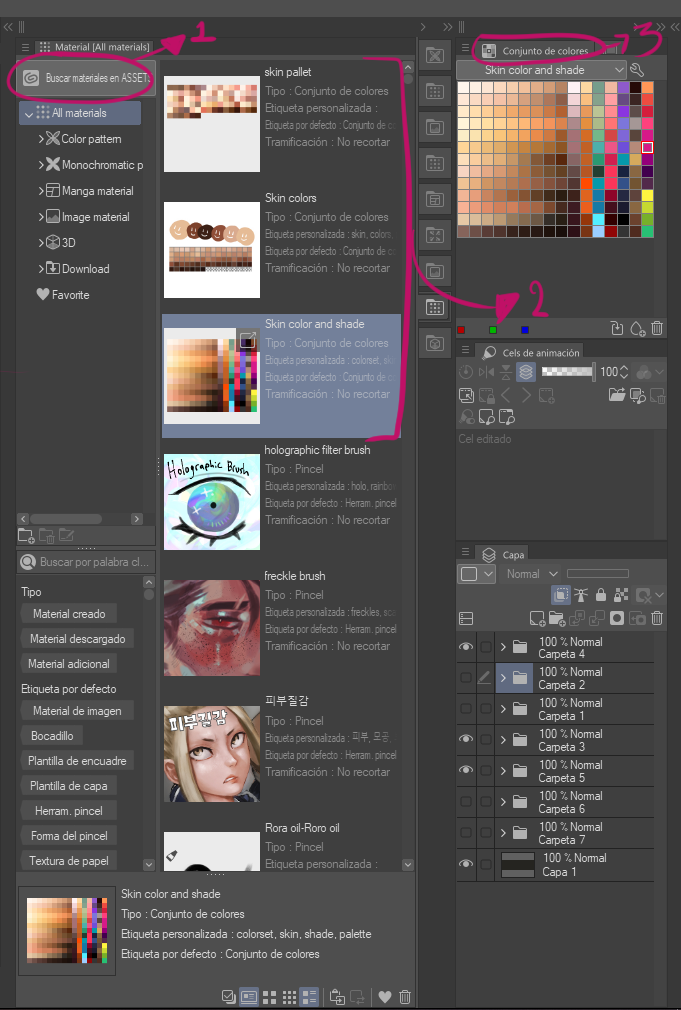This screenshot has height=1010, width=681.
Task: Filter by Textura de papel tag
Action: tap(69, 861)
